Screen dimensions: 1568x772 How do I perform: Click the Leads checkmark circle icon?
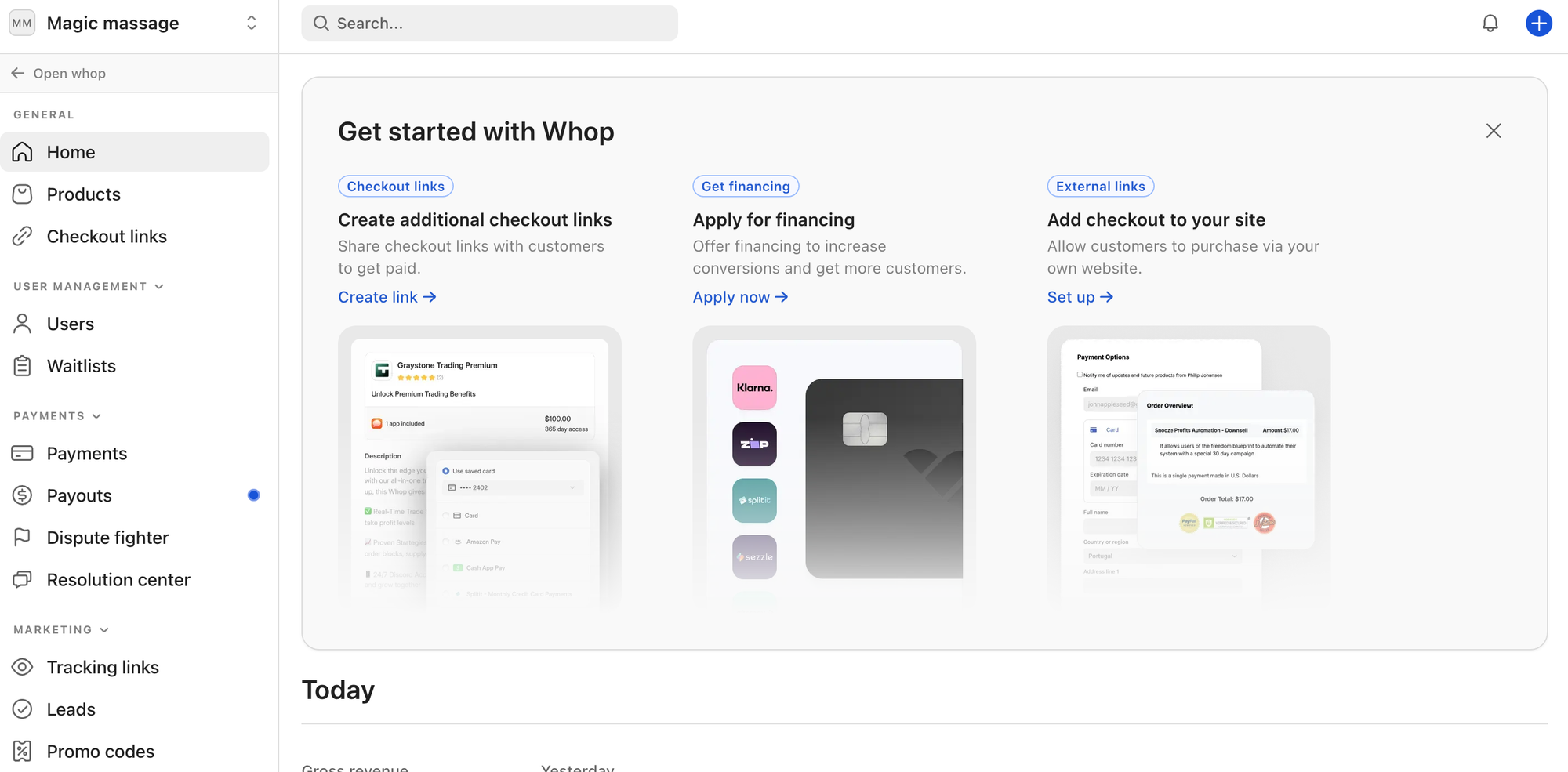[x=23, y=709]
